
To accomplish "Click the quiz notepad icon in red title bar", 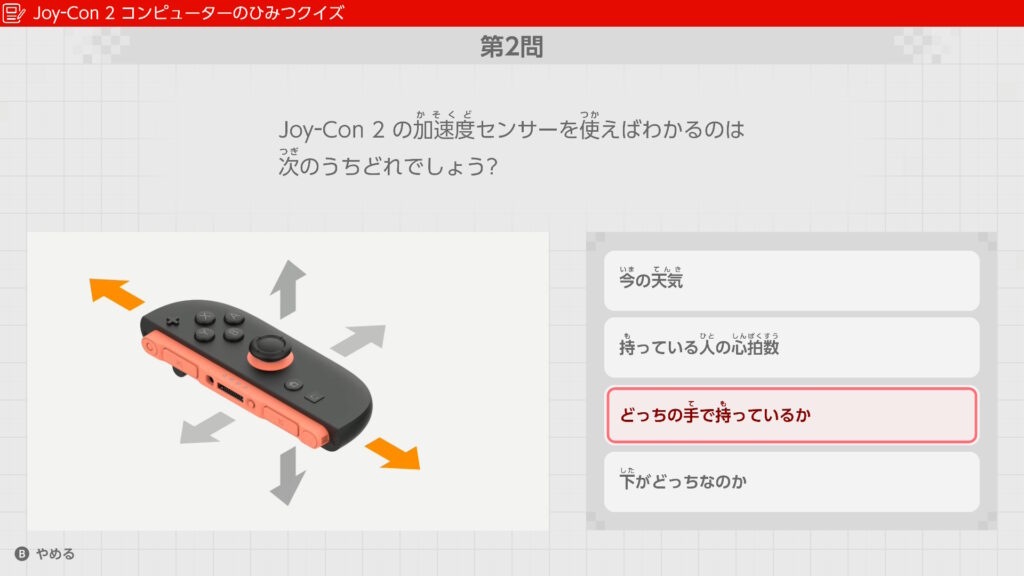I will (x=14, y=13).
